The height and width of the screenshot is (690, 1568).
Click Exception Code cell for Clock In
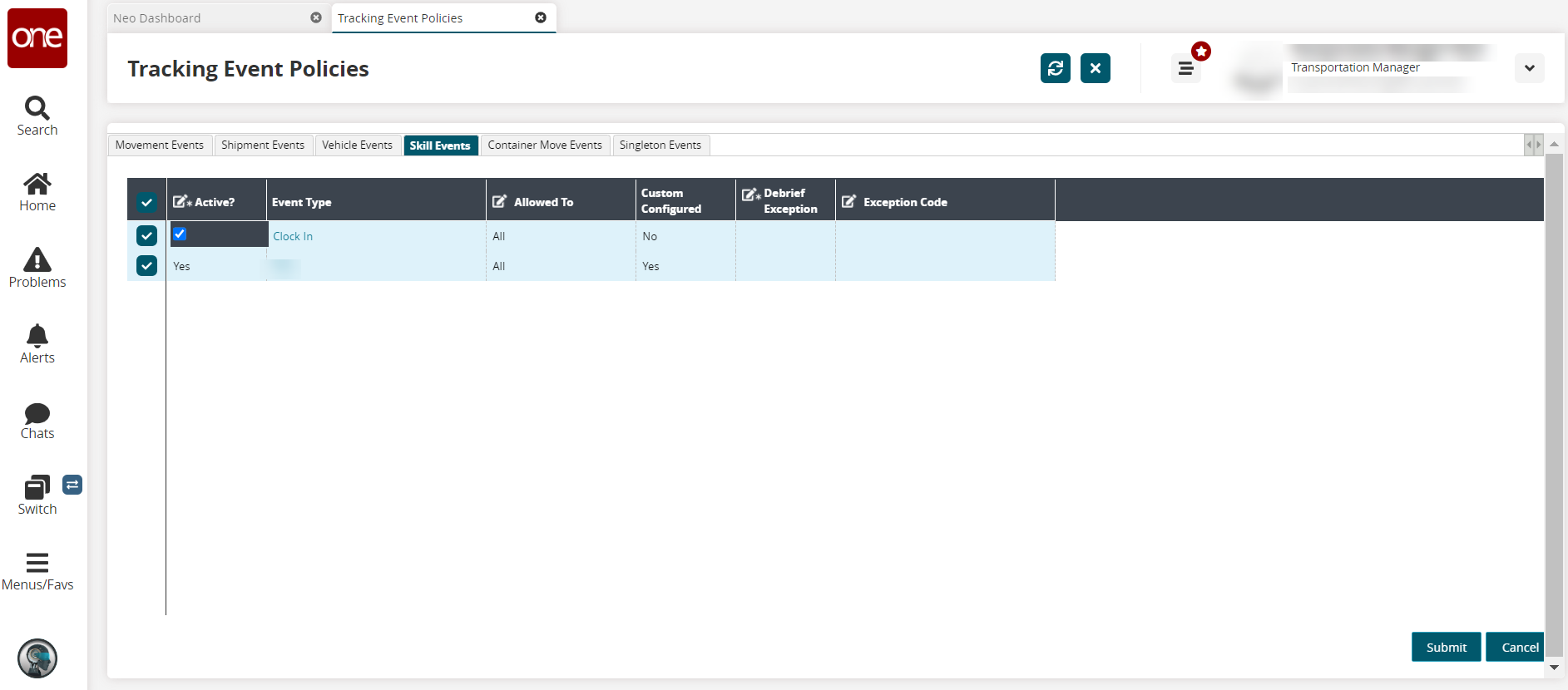click(945, 236)
